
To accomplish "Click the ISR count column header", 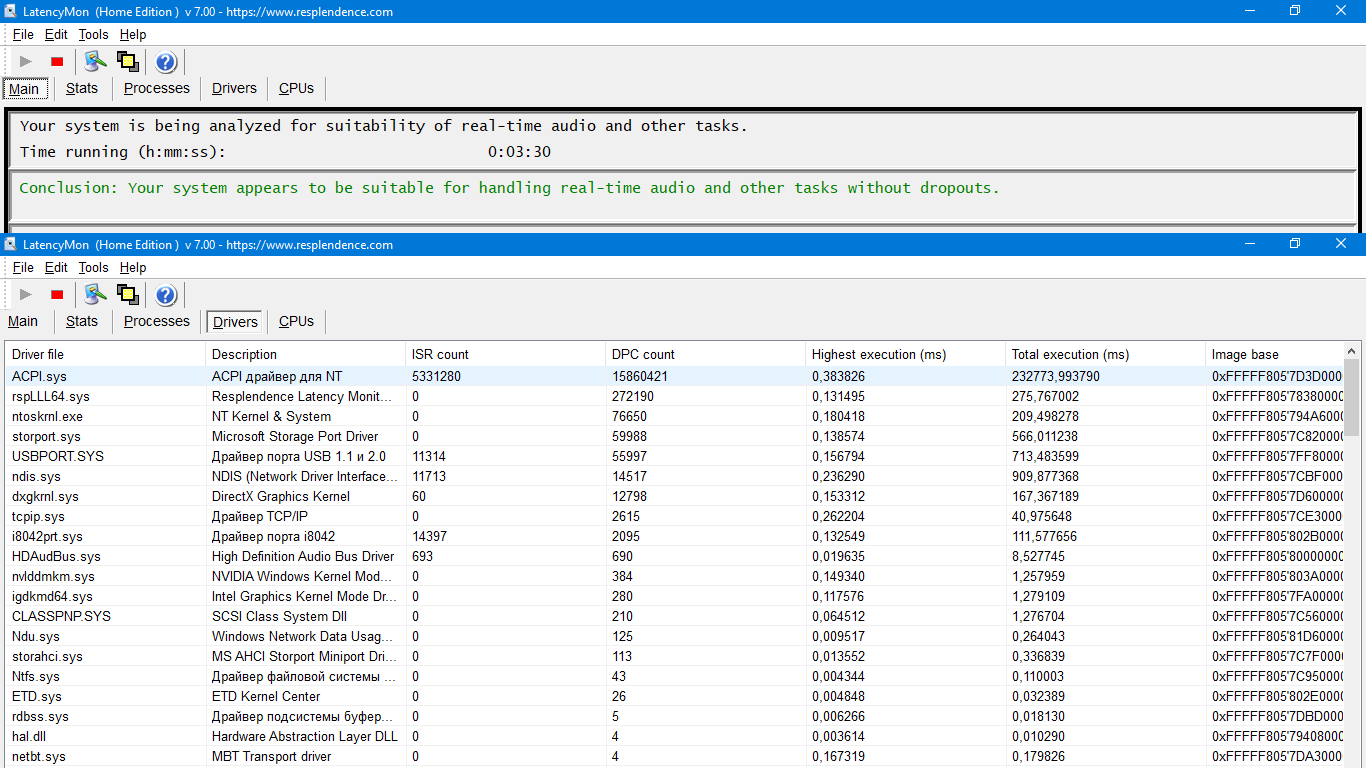I will 439,354.
